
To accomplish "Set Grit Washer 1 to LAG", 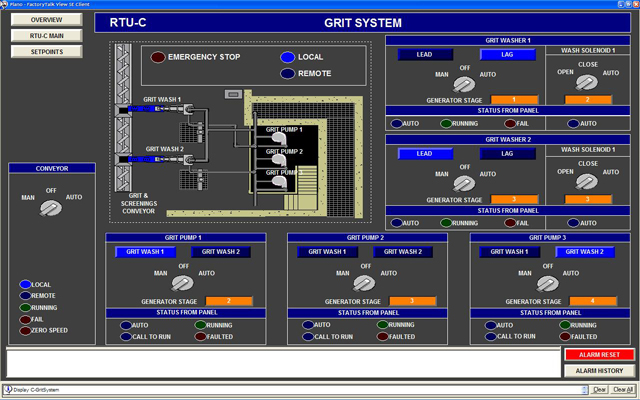I will 505,55.
